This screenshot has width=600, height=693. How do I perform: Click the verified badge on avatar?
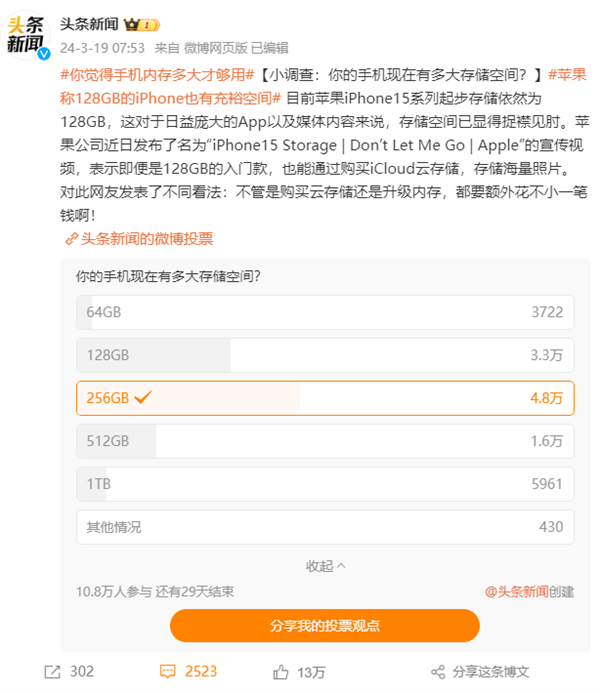pyautogui.click(x=43, y=51)
